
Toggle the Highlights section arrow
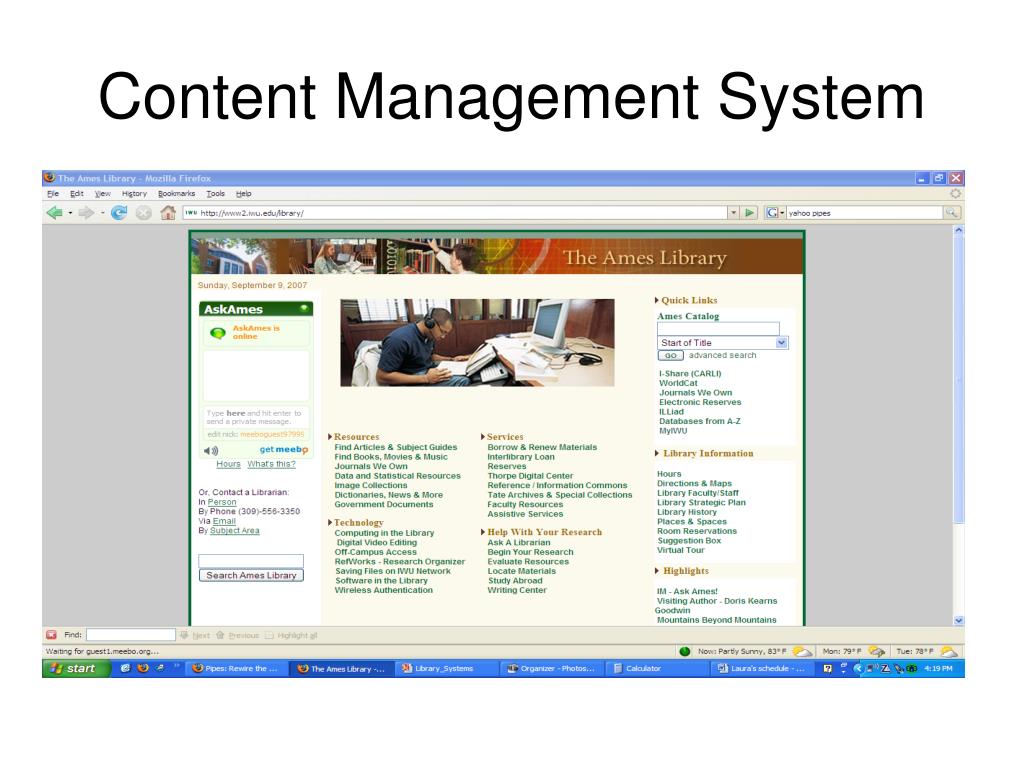[656, 571]
